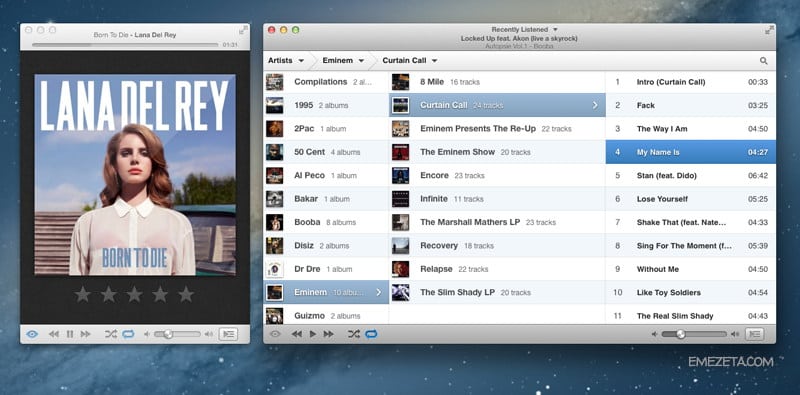Click Born To Die album cover
This screenshot has height=395, width=800.
click(135, 175)
